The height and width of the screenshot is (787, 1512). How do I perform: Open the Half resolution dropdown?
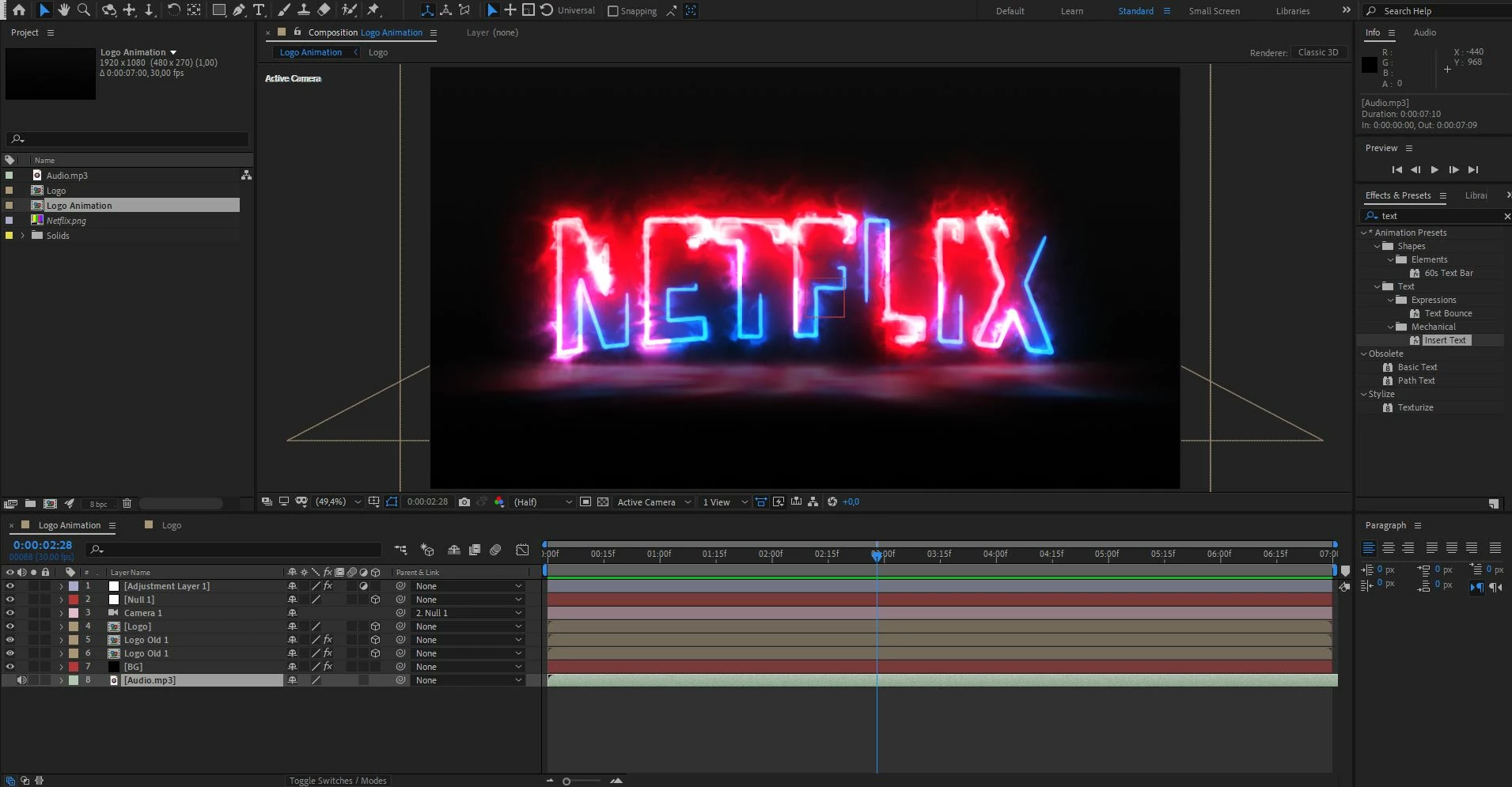(543, 501)
